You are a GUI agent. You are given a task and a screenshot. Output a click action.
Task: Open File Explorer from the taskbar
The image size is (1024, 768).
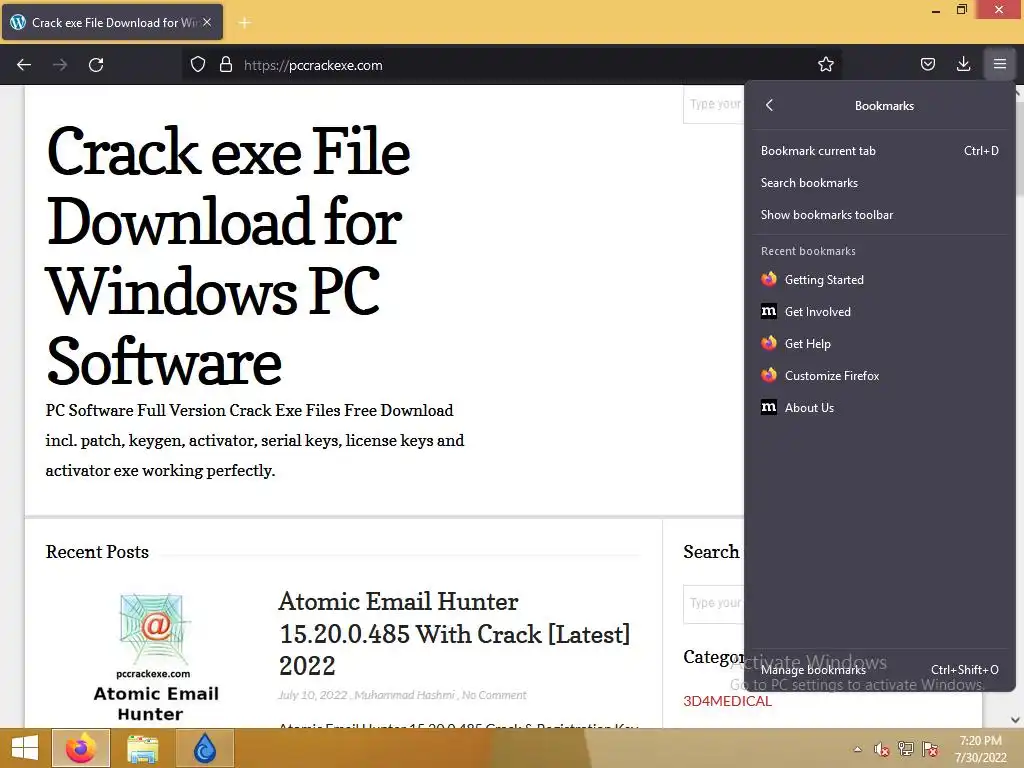click(143, 748)
